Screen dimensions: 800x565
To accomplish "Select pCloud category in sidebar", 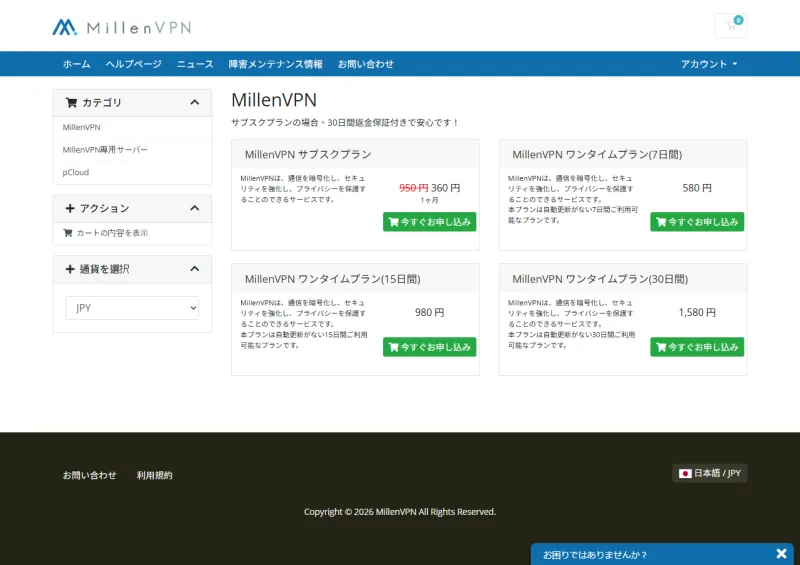I will (x=132, y=173).
